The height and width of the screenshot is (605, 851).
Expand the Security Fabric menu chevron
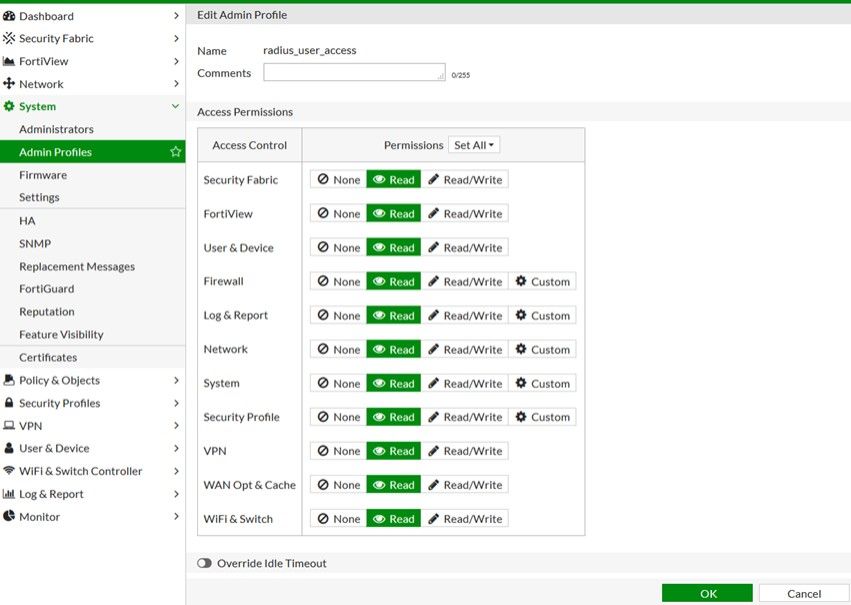(x=176, y=38)
